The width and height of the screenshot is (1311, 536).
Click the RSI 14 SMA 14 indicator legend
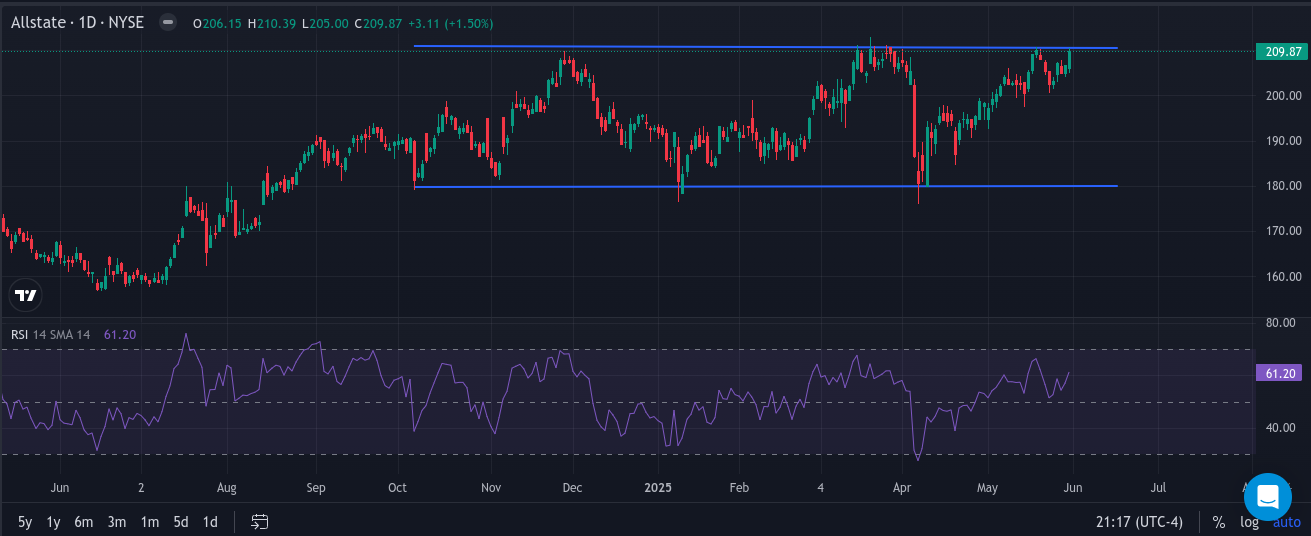[50, 335]
